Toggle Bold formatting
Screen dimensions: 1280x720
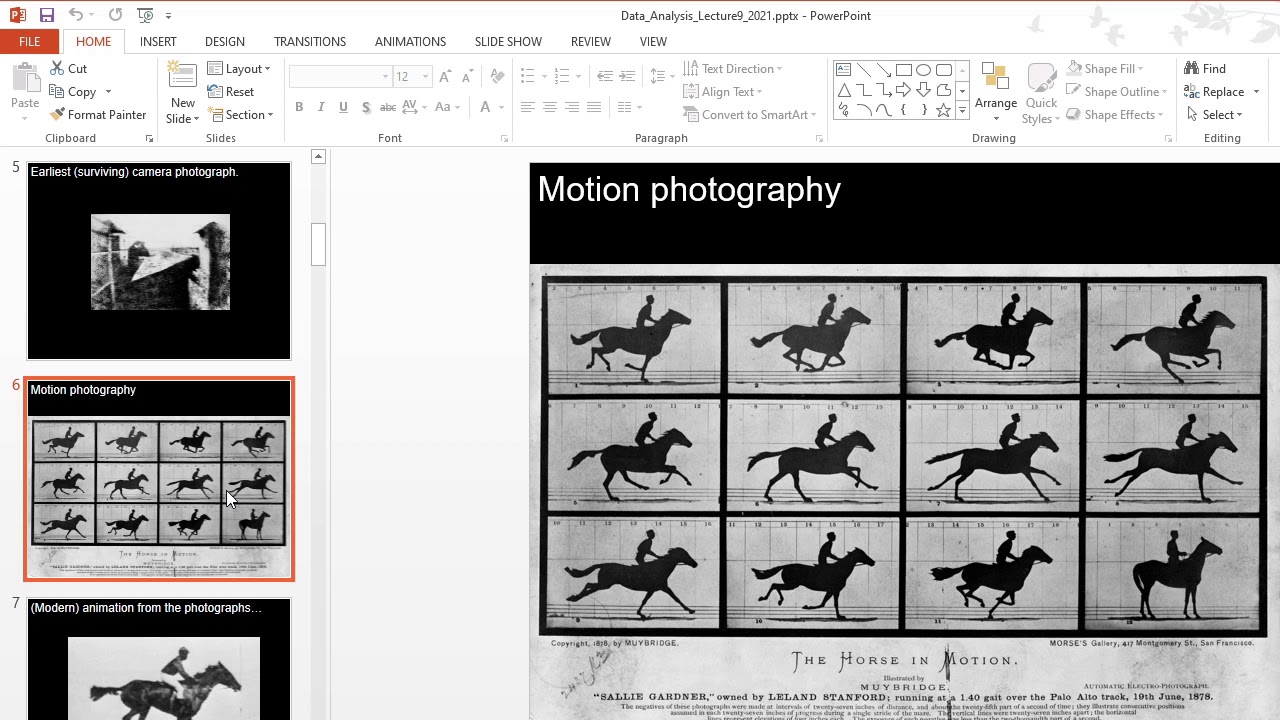299,107
